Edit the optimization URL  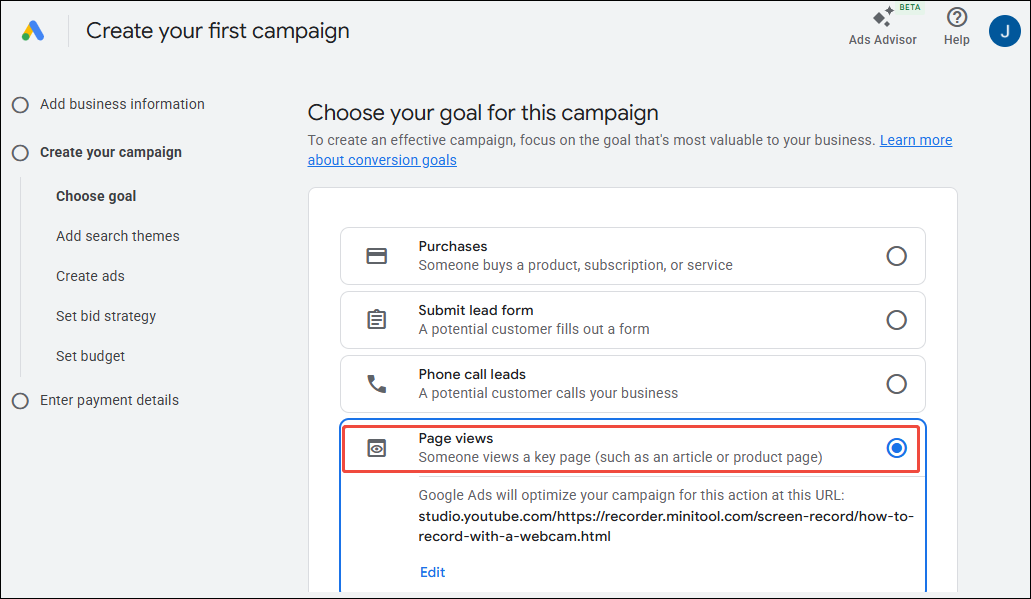click(x=432, y=571)
